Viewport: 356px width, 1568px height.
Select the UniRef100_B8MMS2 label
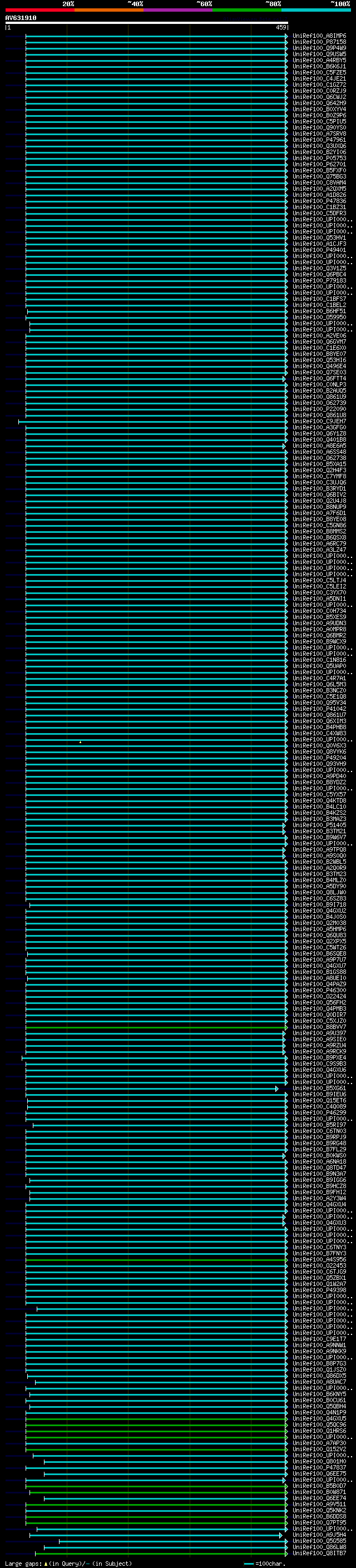[319, 531]
